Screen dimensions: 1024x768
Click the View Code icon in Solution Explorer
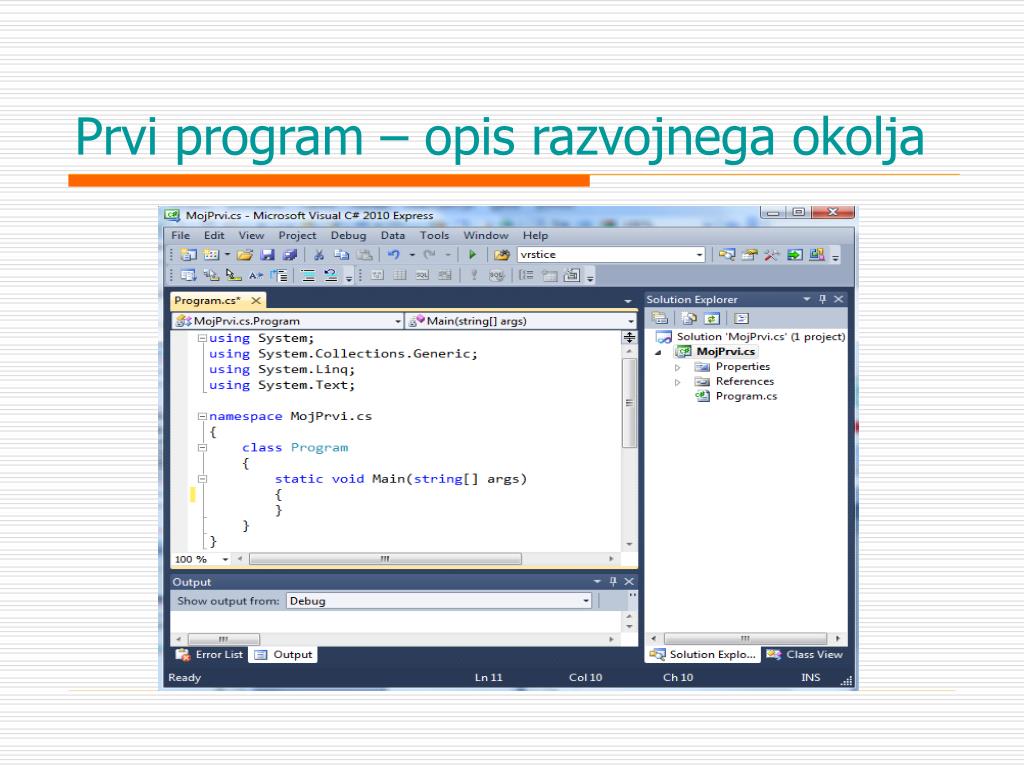(x=741, y=318)
